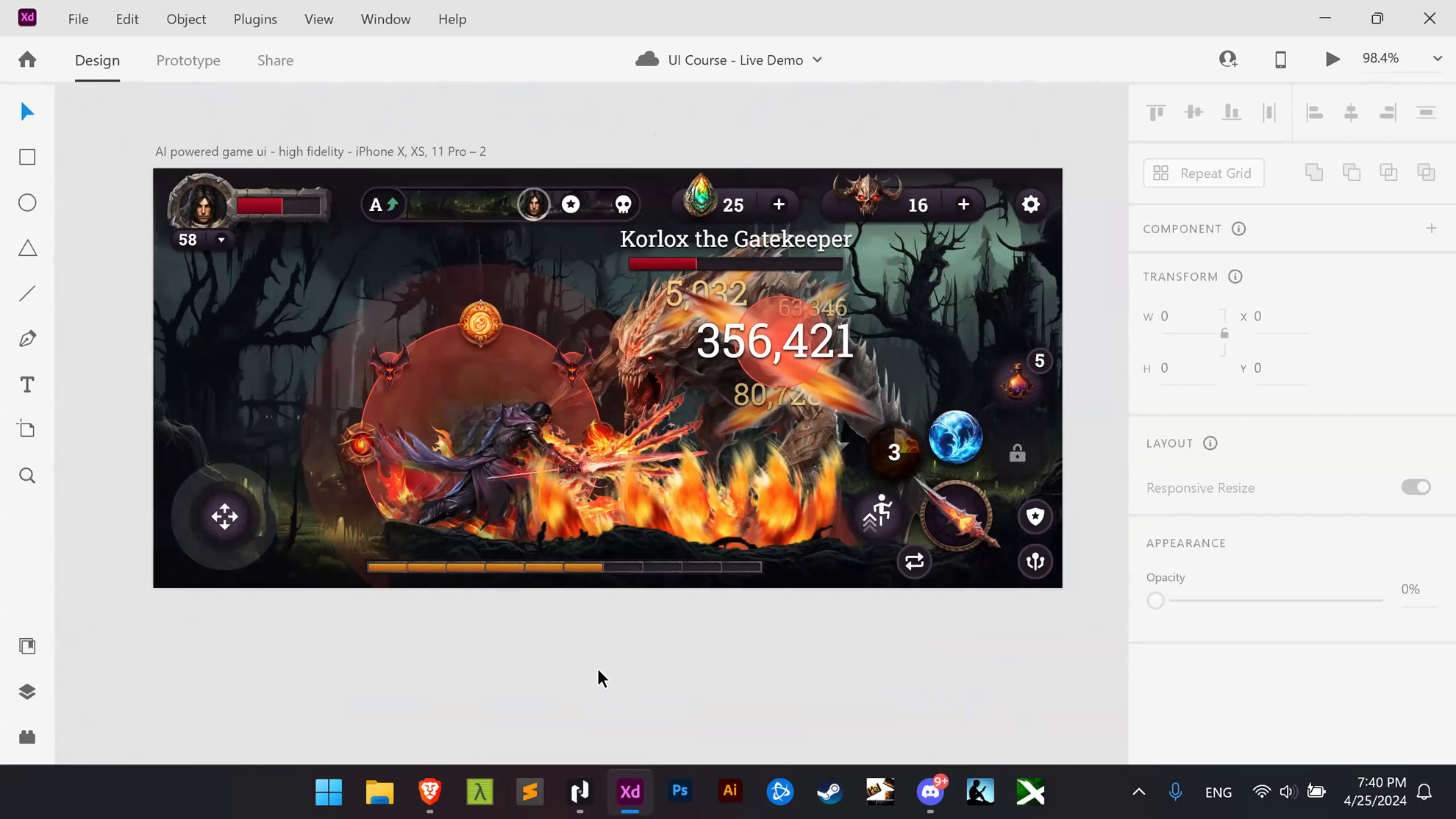Open Photoshop from the taskbar
Viewport: 1456px width, 819px height.
click(x=680, y=792)
